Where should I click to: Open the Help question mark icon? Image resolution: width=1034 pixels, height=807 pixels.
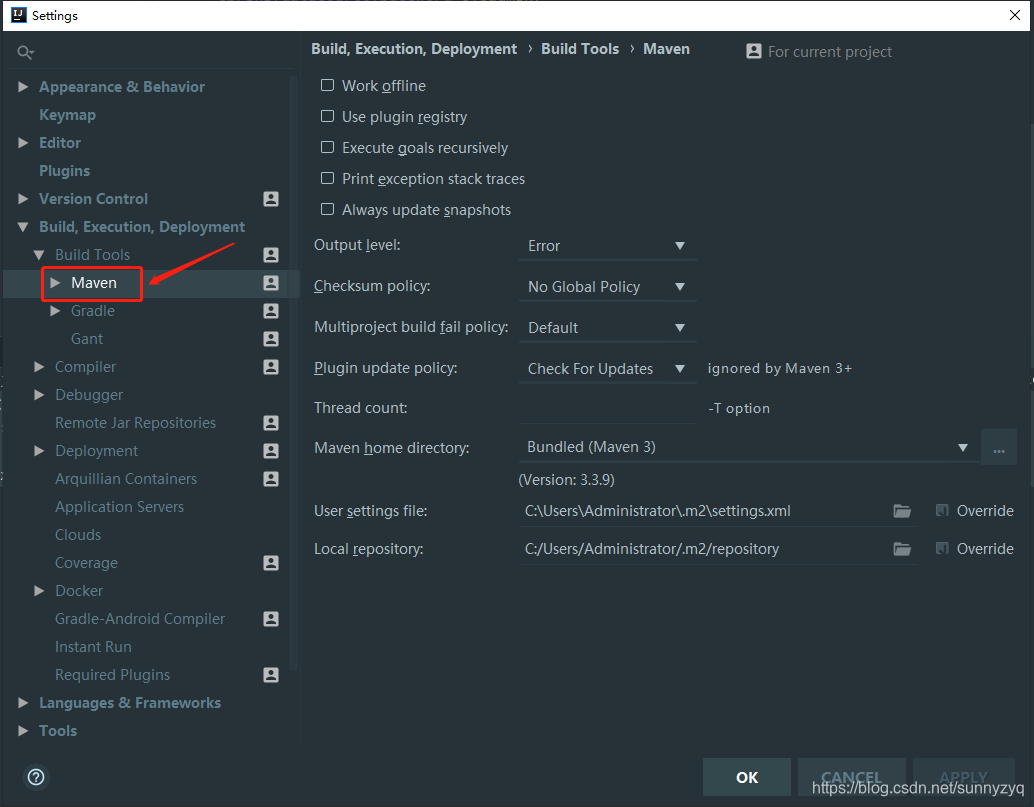coord(36,777)
